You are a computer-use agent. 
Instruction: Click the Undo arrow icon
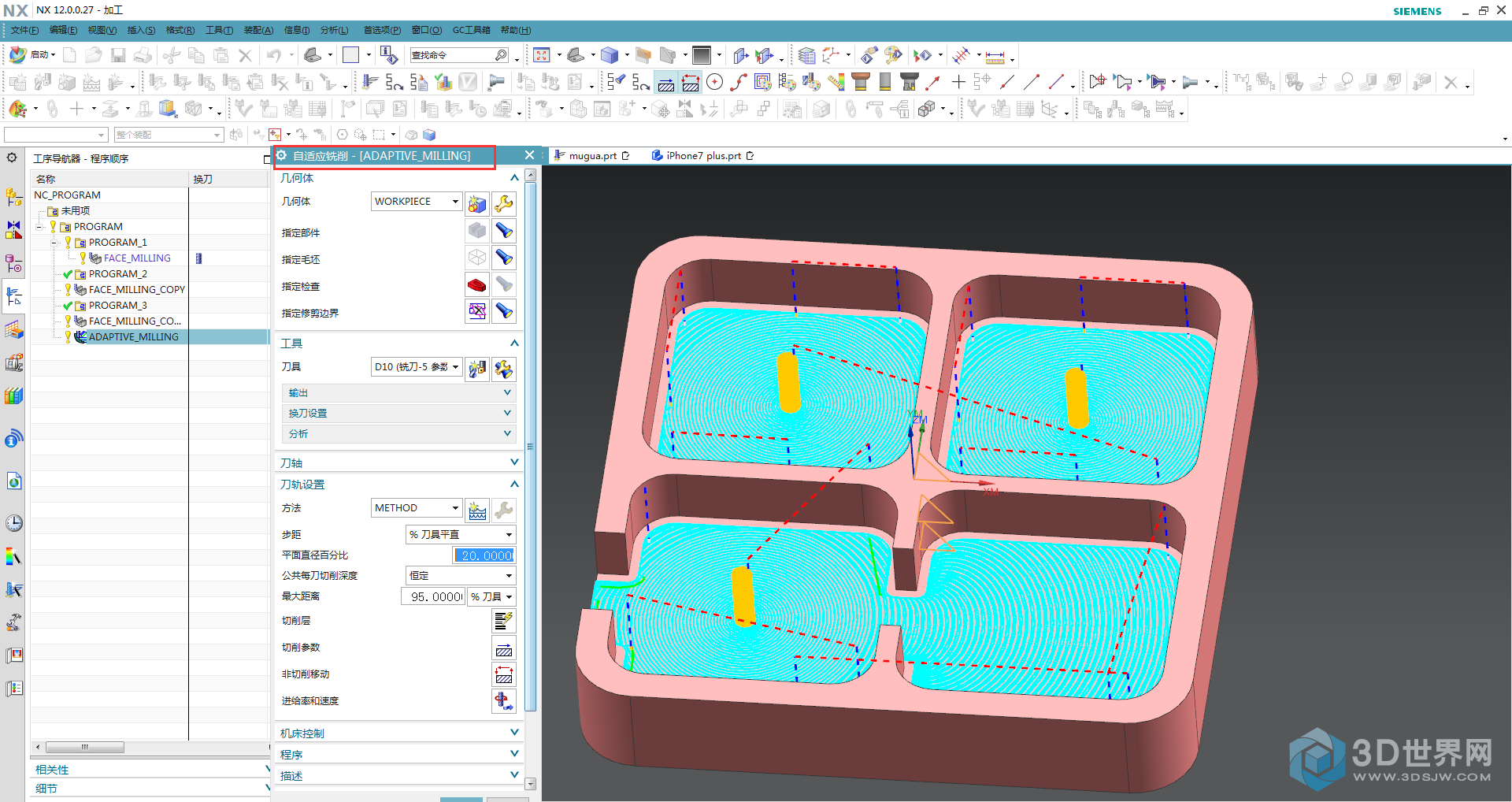[x=274, y=55]
